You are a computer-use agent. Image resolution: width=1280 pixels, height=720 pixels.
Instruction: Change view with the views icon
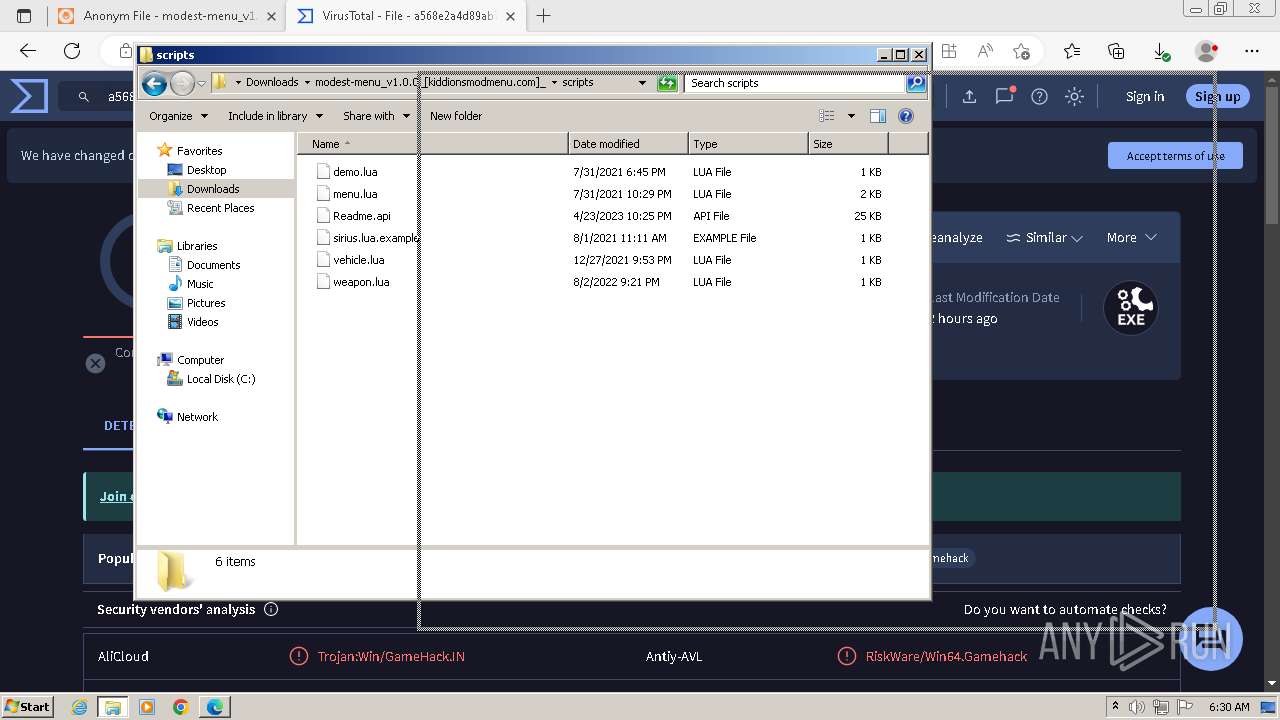pyautogui.click(x=827, y=116)
